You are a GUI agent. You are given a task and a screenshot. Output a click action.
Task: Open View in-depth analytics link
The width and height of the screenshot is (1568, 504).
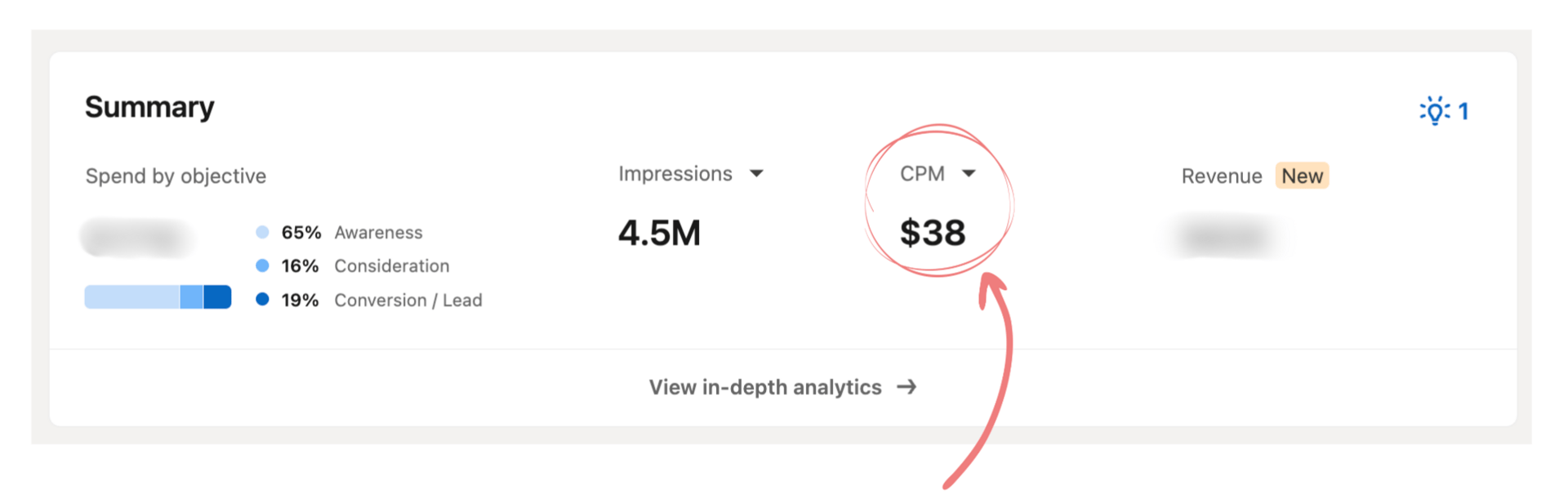pyautogui.click(x=782, y=387)
